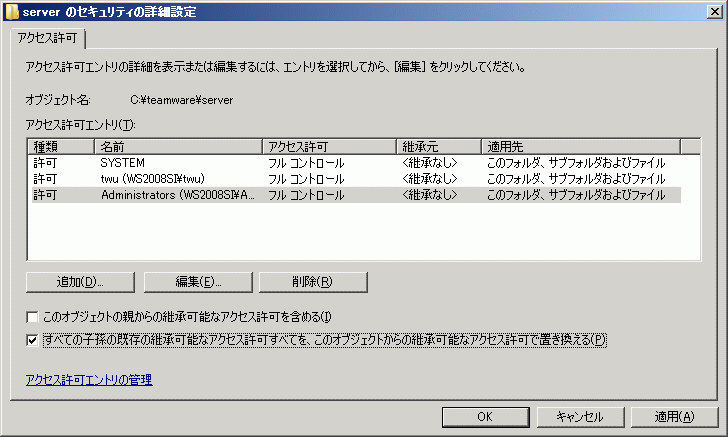Screen dimensions: 728x437
Task: Enable inheriting permissions from parent checkbox
Action: point(32,317)
